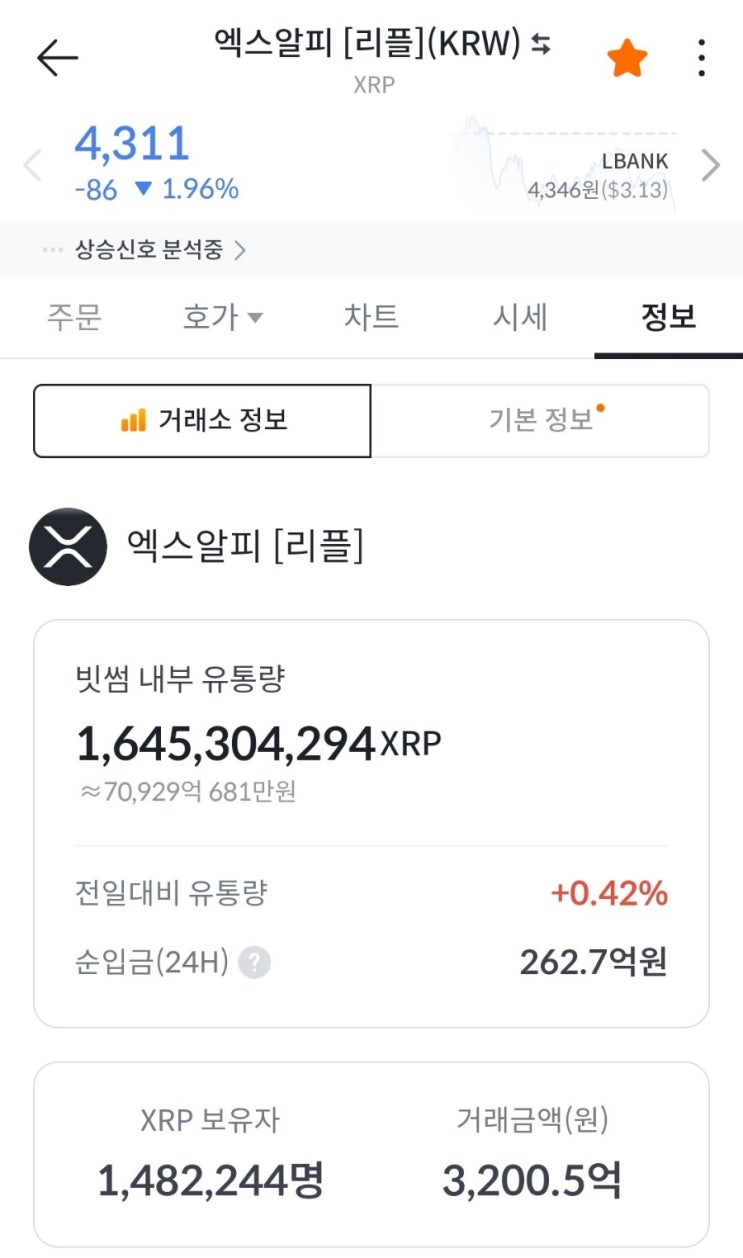Open the three-dot overflow menu

pos(701,57)
